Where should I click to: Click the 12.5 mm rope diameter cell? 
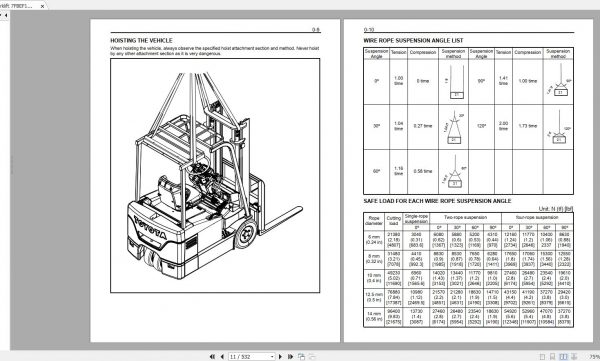click(374, 297)
